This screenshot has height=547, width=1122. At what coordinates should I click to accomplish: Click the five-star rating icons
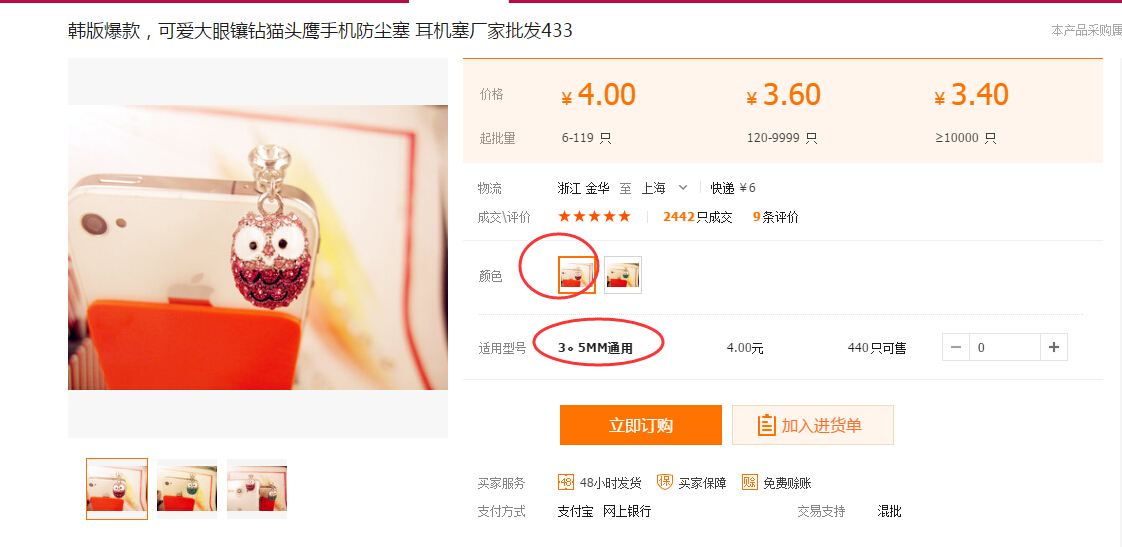pyautogui.click(x=594, y=217)
